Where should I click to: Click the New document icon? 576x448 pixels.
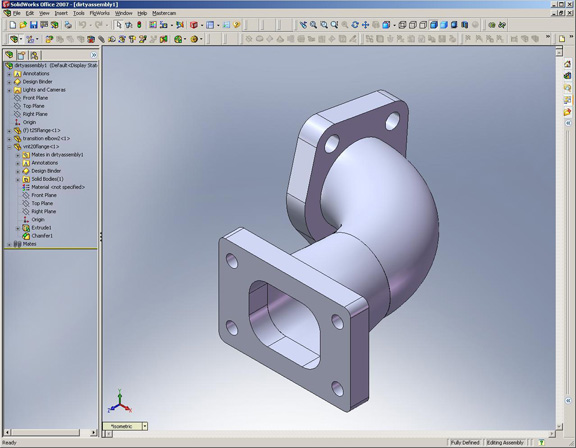[12, 25]
